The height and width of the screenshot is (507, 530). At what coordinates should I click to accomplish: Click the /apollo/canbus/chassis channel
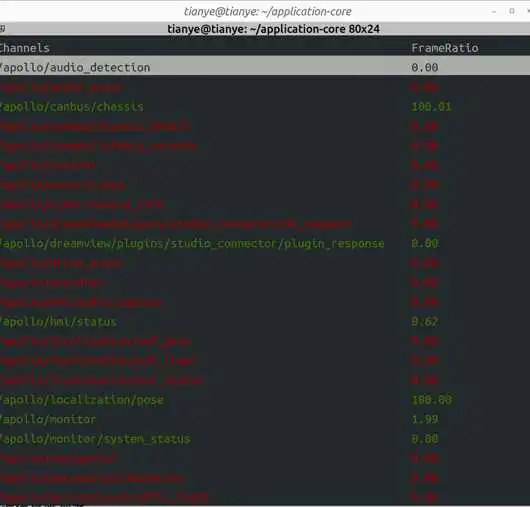click(72, 107)
